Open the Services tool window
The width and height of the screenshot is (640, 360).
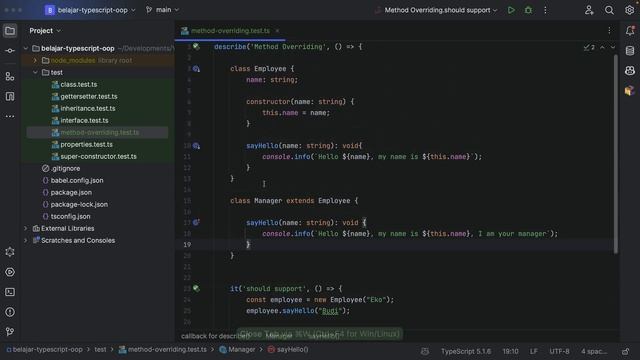pos(10,272)
